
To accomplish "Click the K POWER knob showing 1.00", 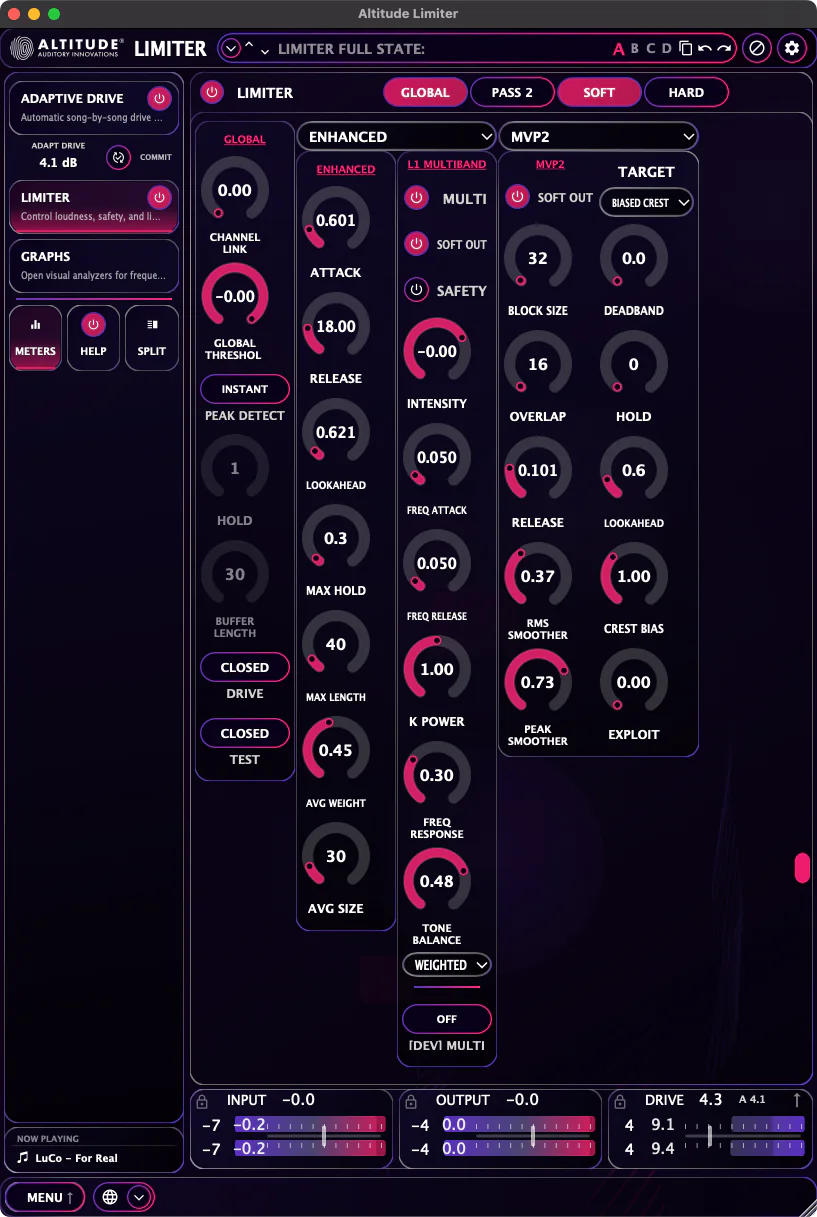I will tap(437, 669).
